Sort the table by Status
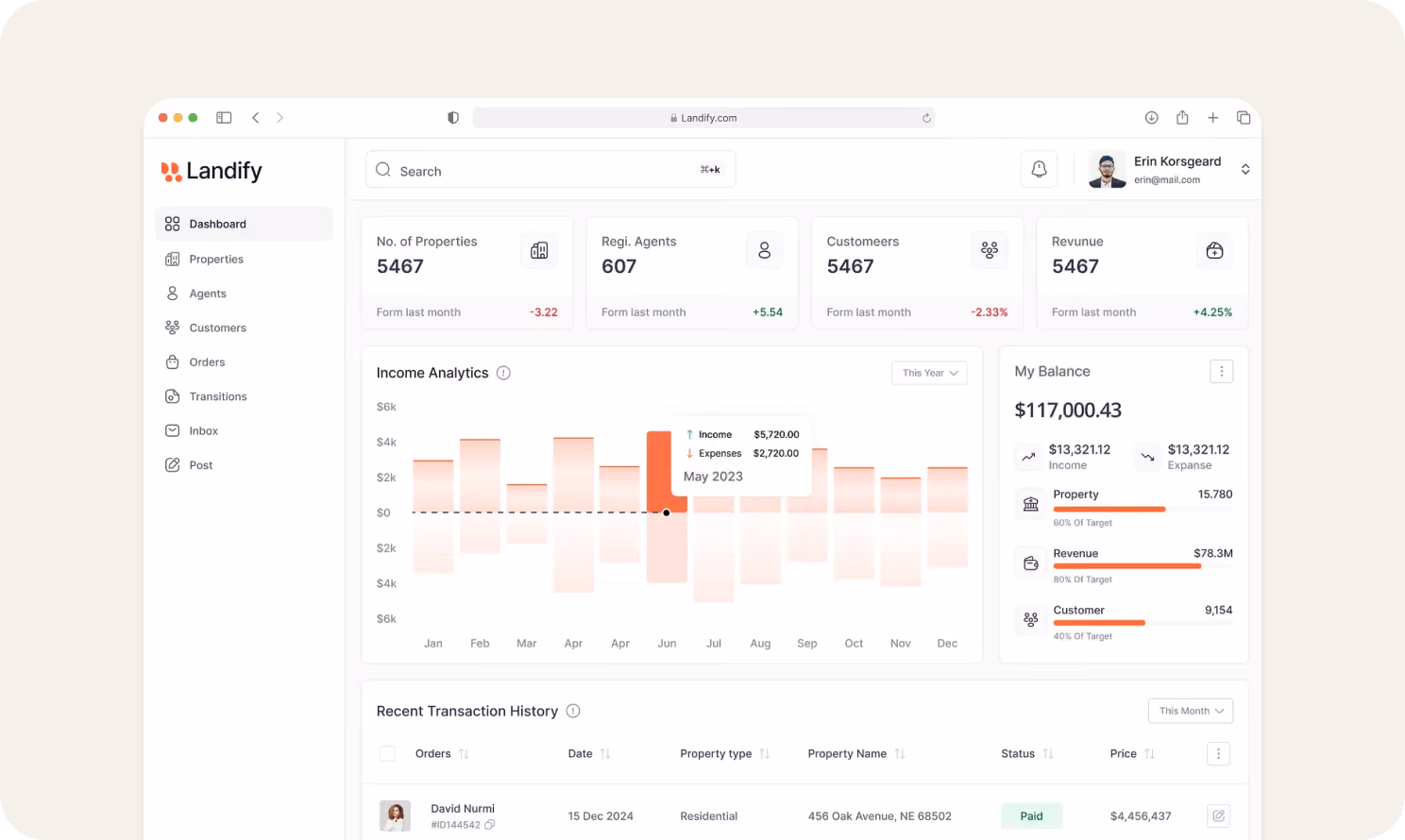 (1048, 754)
